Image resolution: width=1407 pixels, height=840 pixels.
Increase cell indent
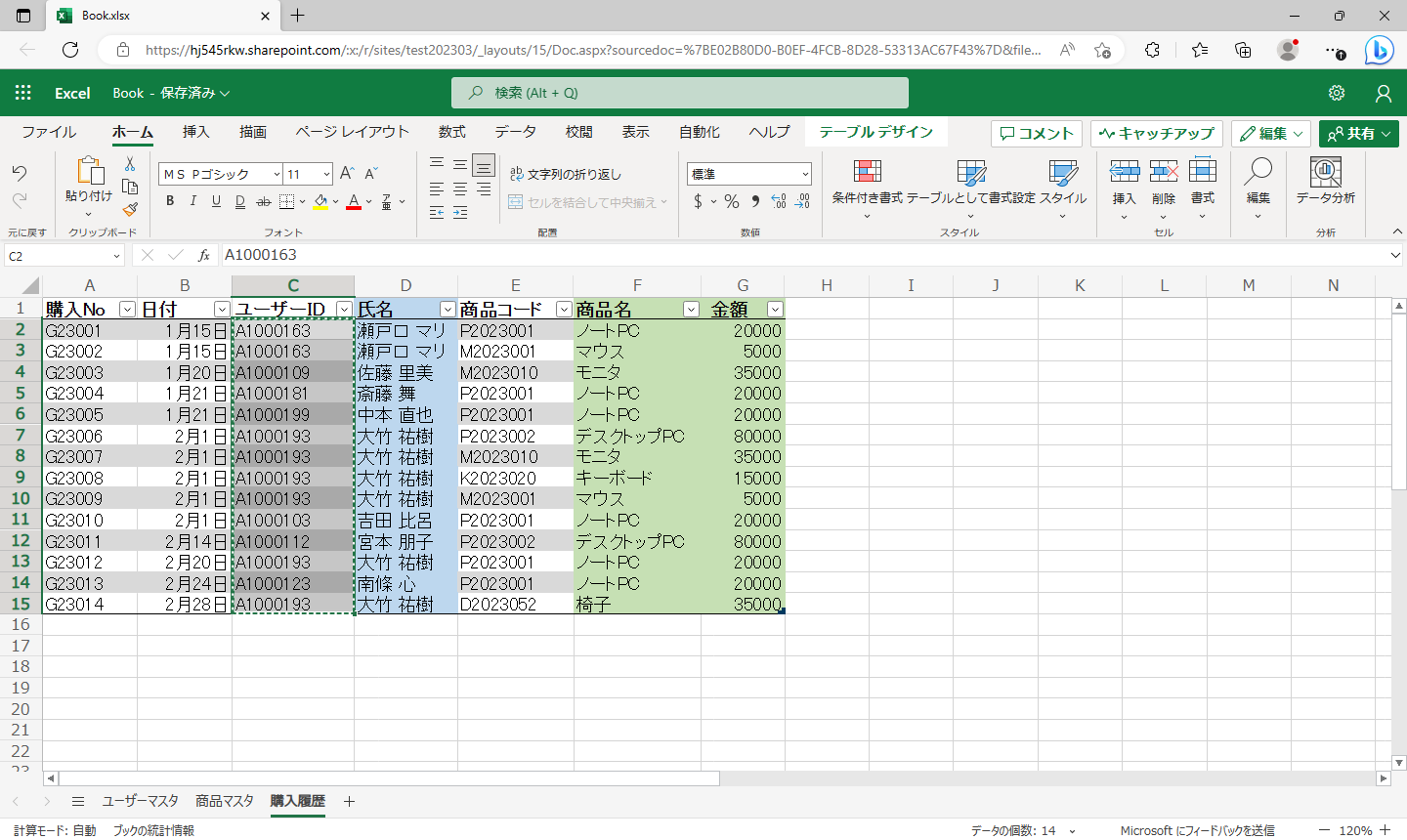tap(460, 212)
